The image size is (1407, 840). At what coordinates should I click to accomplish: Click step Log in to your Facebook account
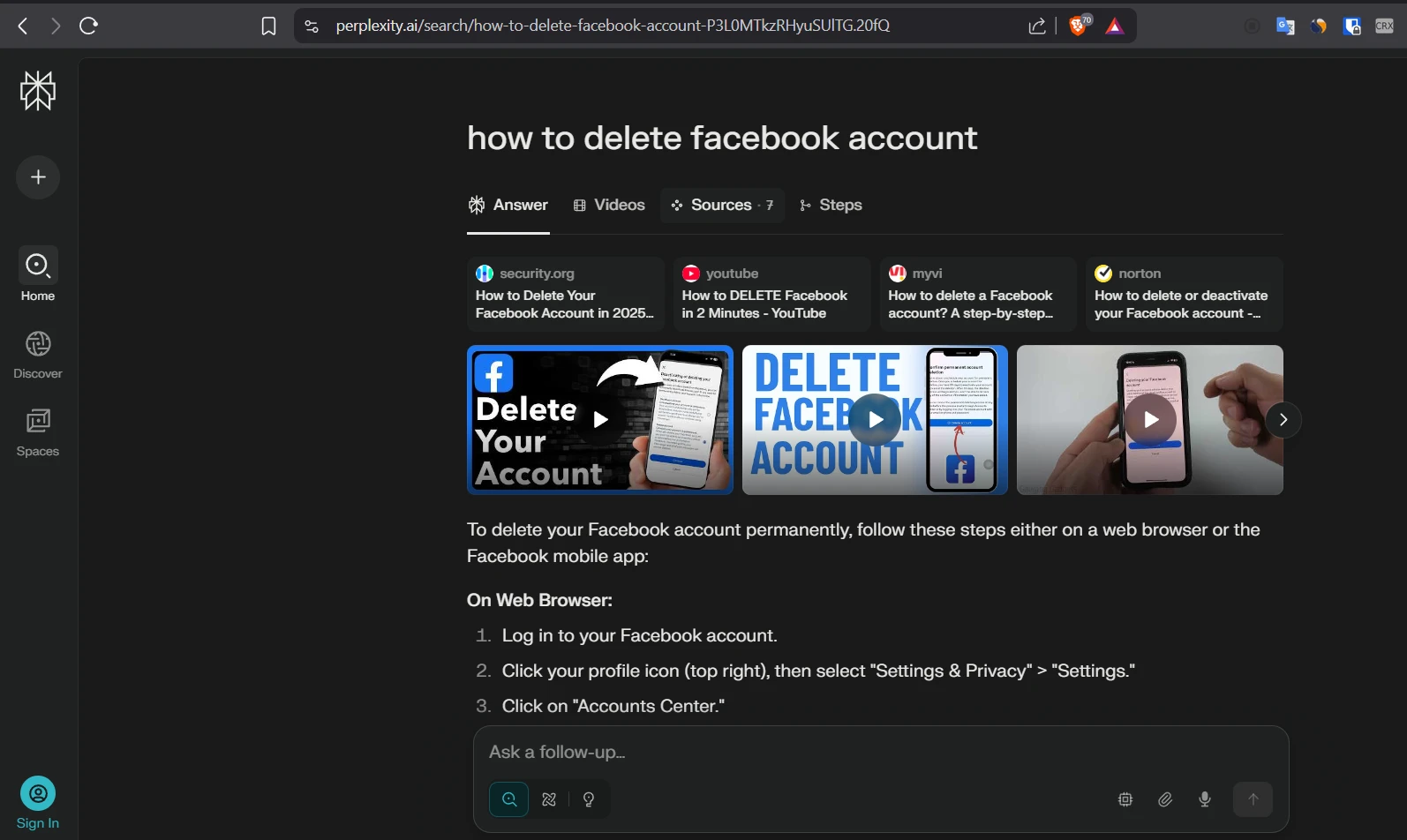tap(639, 635)
